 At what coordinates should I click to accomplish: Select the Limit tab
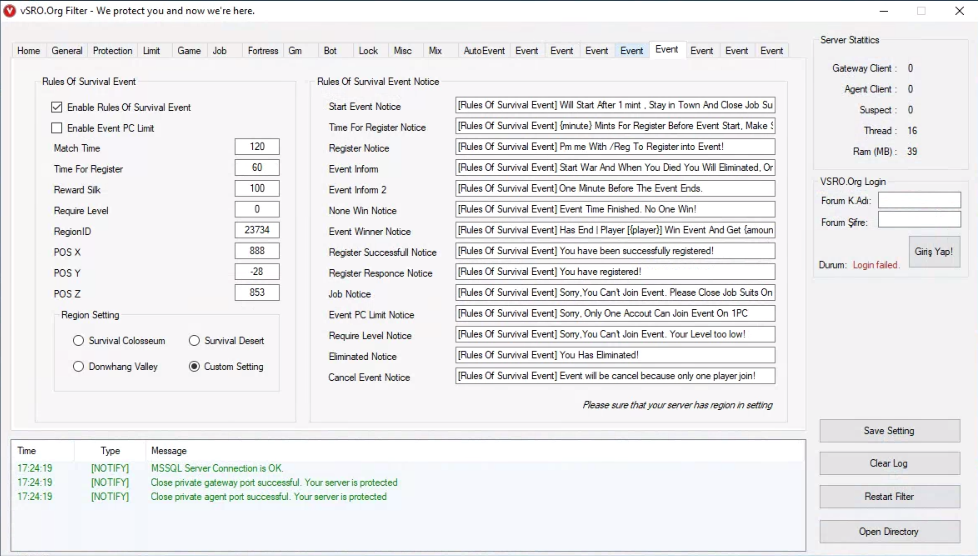[152, 51]
